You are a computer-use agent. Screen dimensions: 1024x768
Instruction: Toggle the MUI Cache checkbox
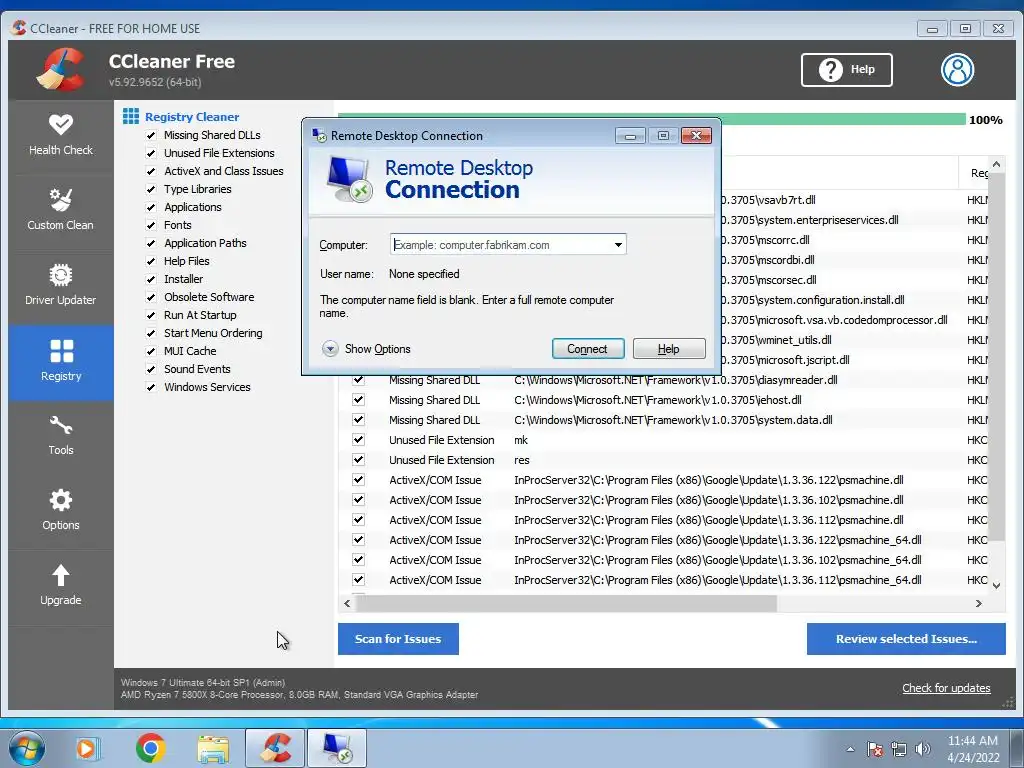click(x=151, y=351)
